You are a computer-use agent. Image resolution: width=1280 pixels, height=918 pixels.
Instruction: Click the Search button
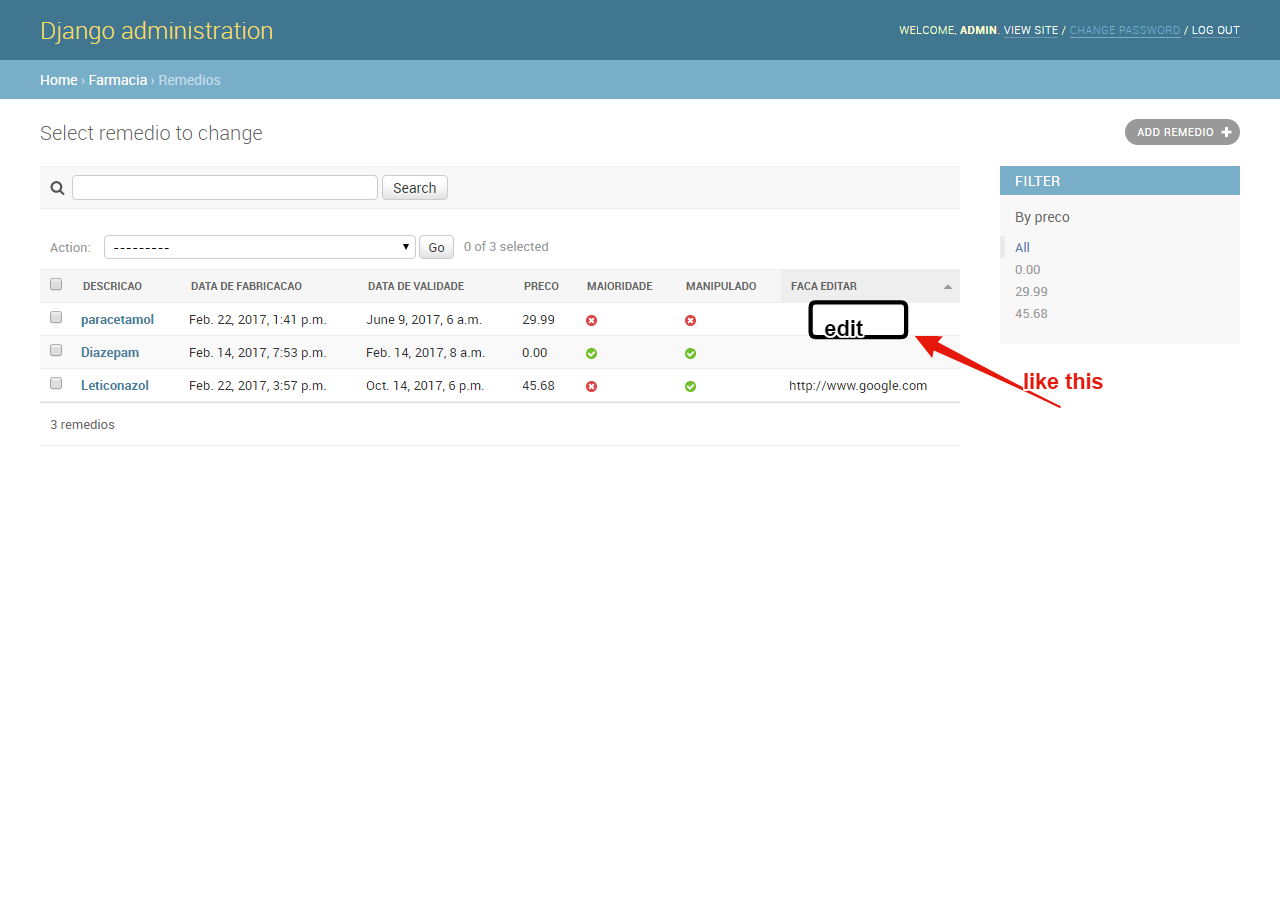coord(415,188)
